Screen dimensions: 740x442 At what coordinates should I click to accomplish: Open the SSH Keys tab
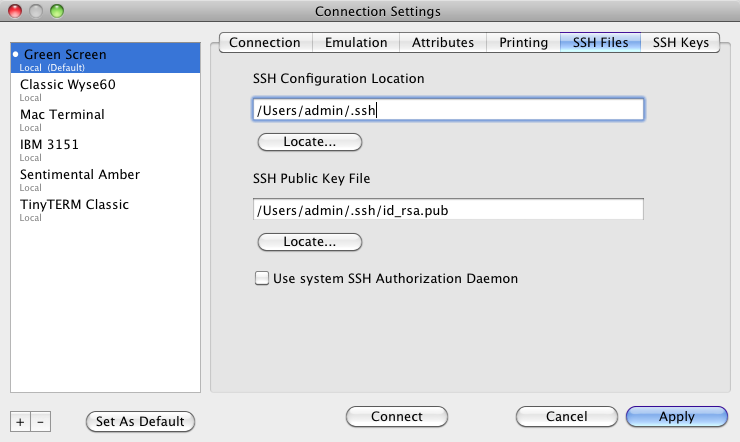coord(680,43)
